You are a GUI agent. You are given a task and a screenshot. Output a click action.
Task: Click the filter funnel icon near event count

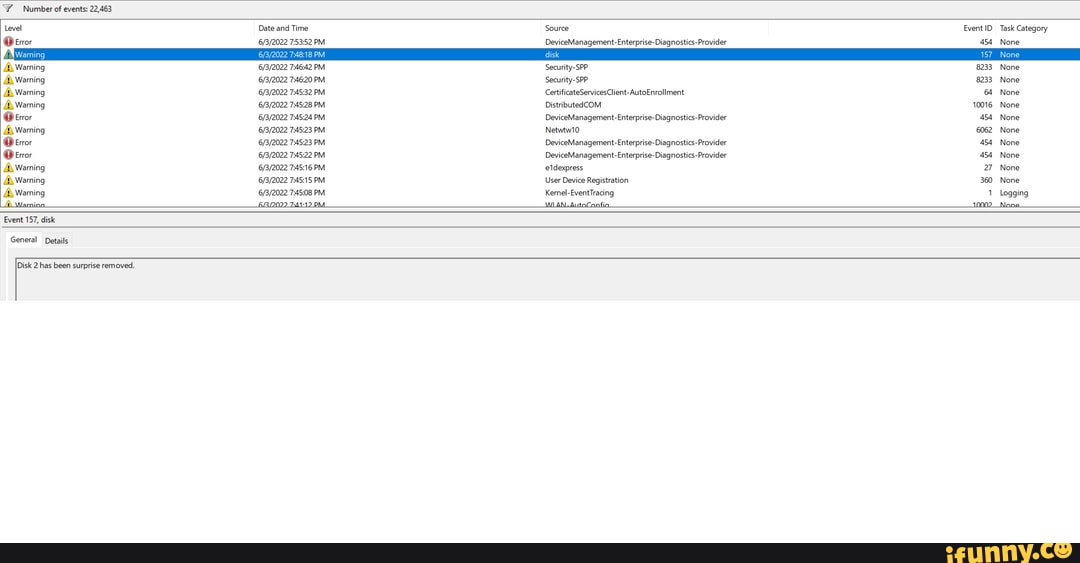point(9,8)
